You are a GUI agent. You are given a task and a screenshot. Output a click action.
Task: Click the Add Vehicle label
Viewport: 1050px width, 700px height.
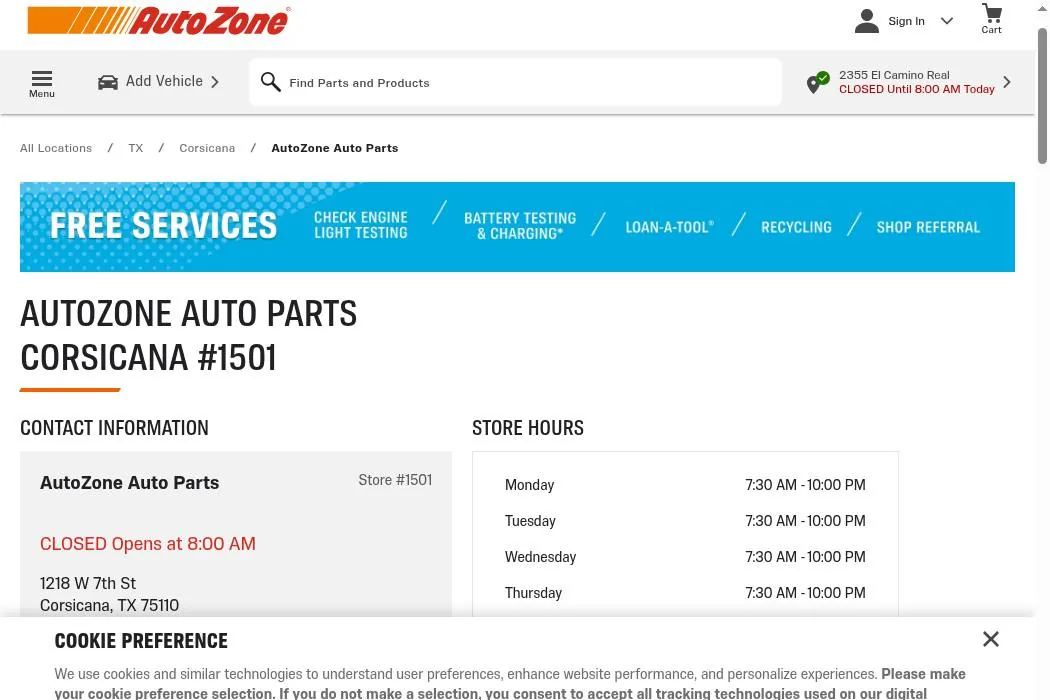164,81
